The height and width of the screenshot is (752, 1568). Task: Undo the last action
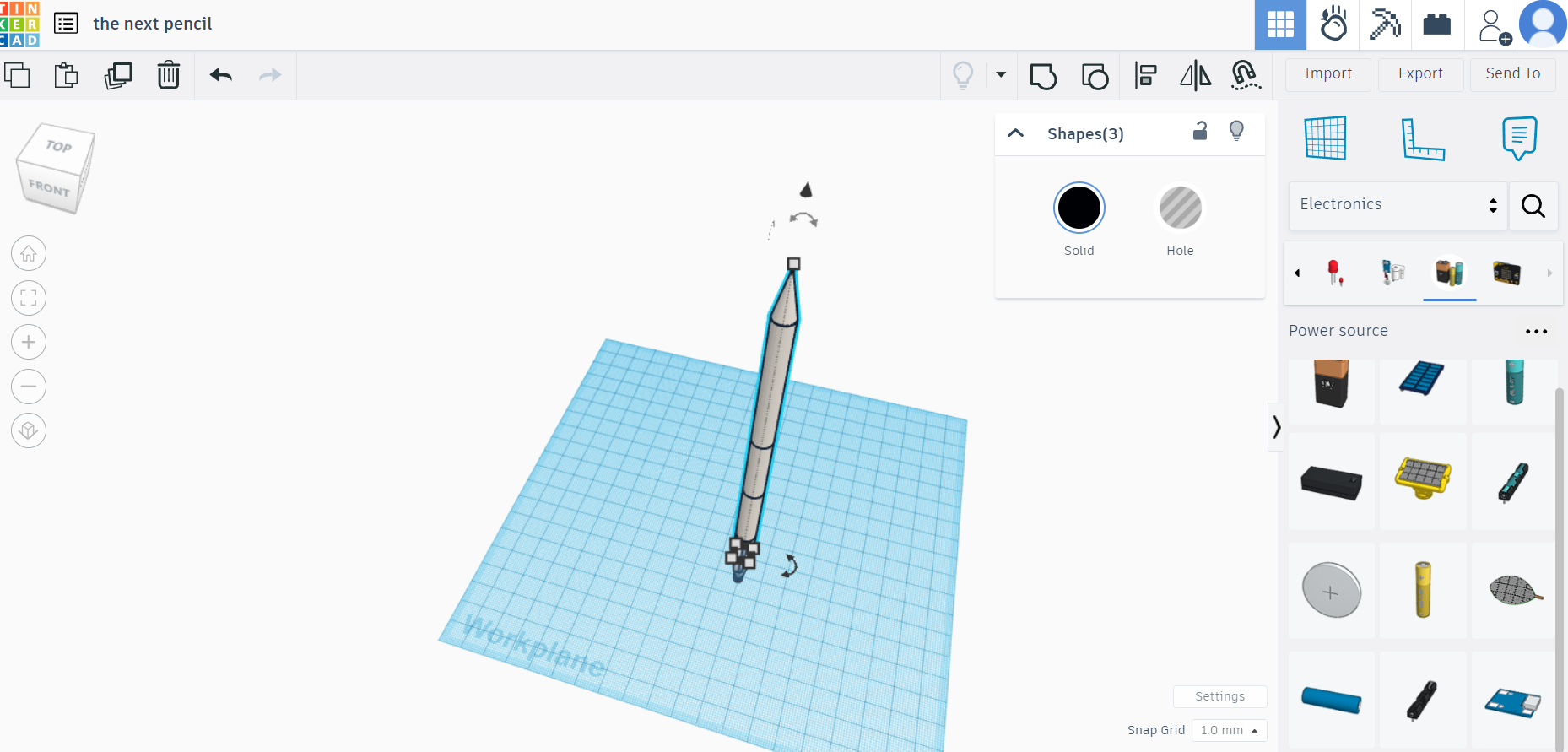point(221,75)
